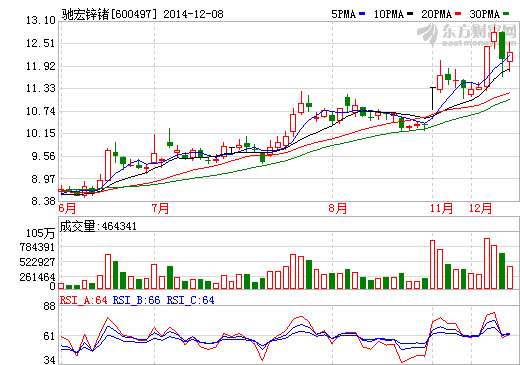The height and width of the screenshot is (365, 520).
Task: Click the 10.74 price axis value
Action: point(41,111)
